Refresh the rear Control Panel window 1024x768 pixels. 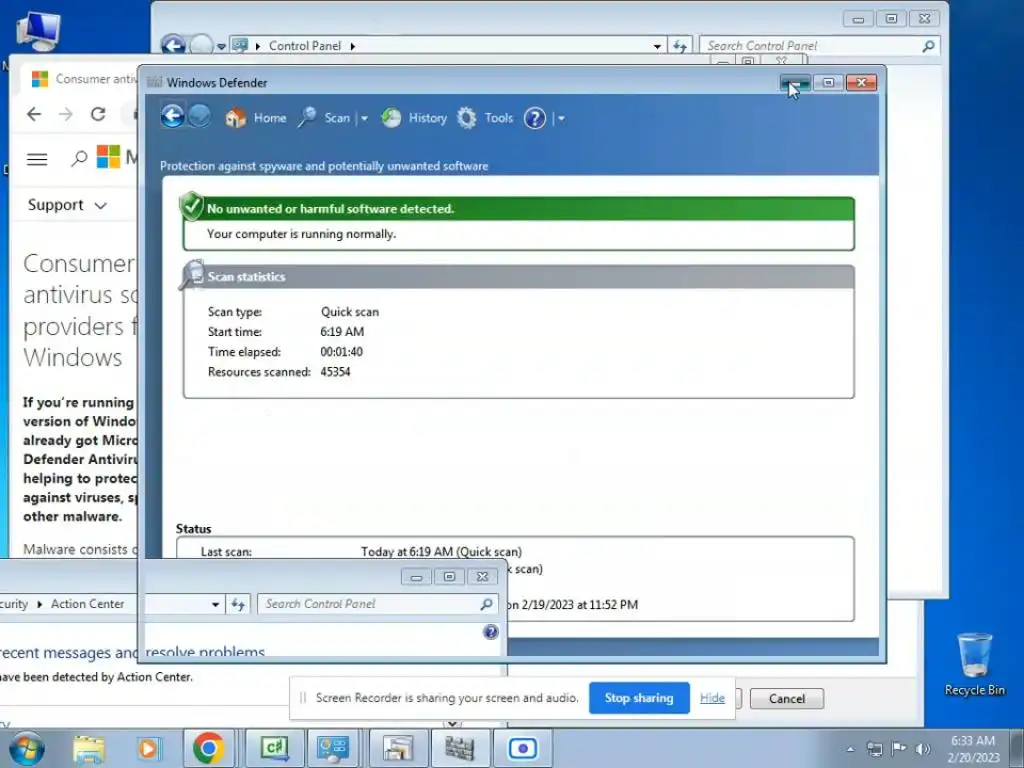pos(680,46)
